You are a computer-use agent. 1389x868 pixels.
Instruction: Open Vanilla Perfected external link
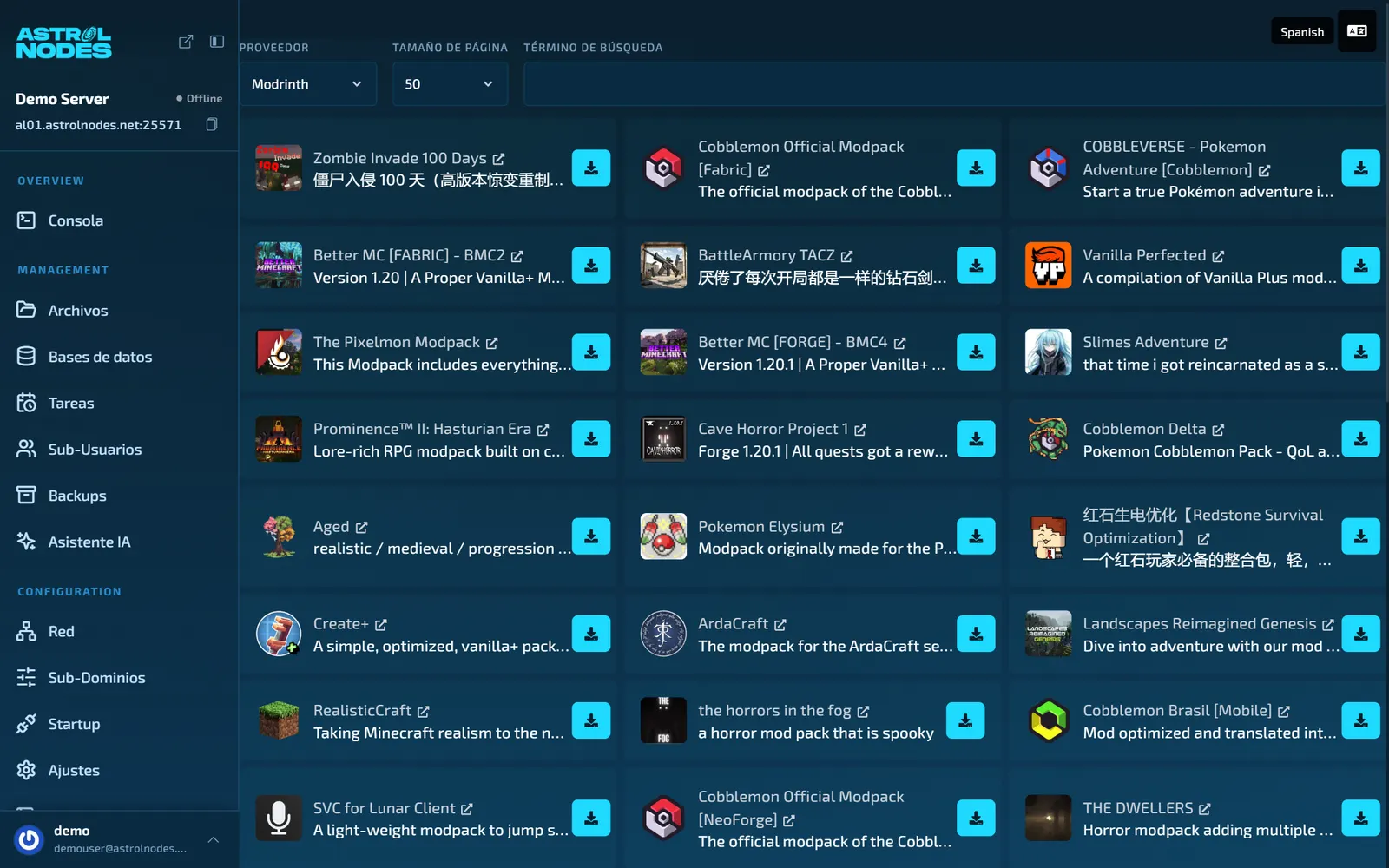[1218, 256]
